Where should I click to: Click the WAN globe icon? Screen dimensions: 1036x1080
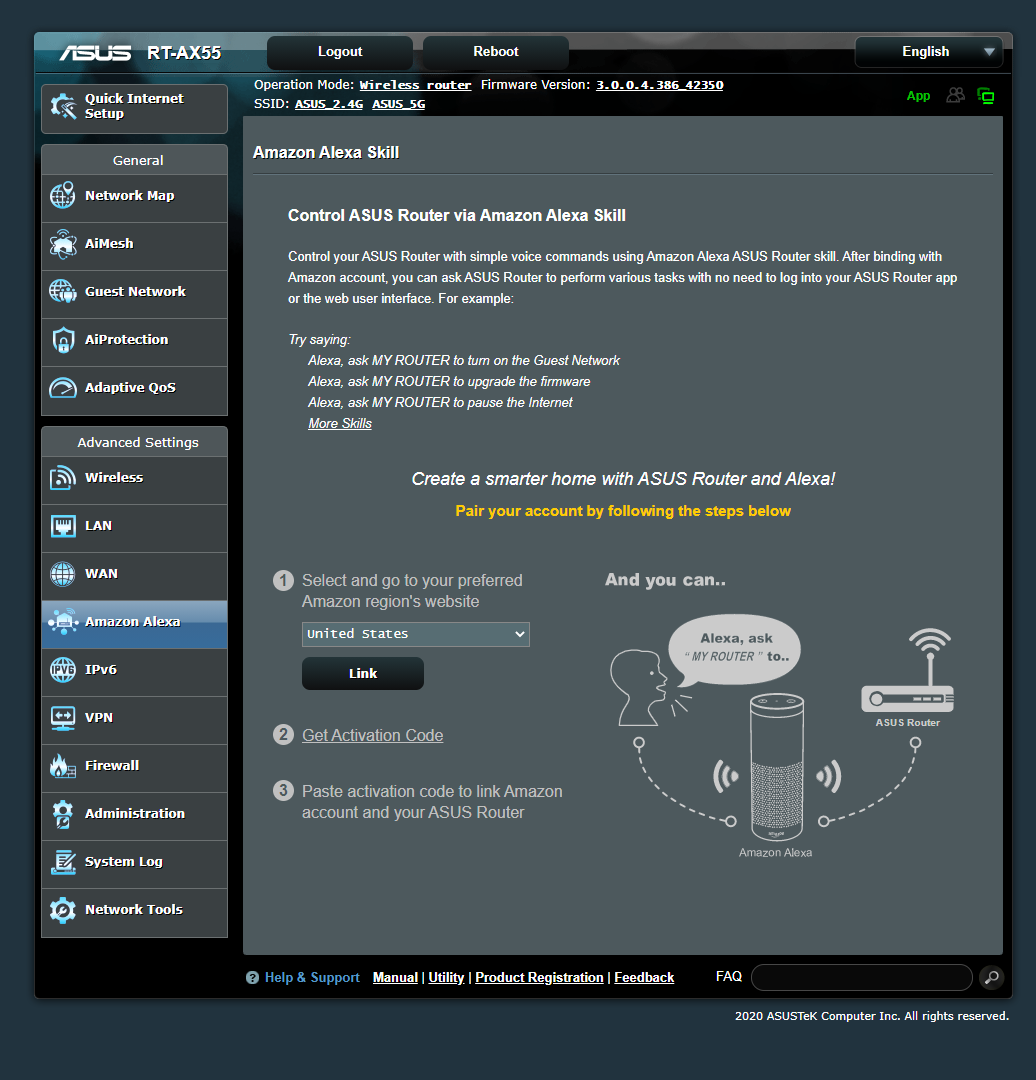click(x=63, y=574)
